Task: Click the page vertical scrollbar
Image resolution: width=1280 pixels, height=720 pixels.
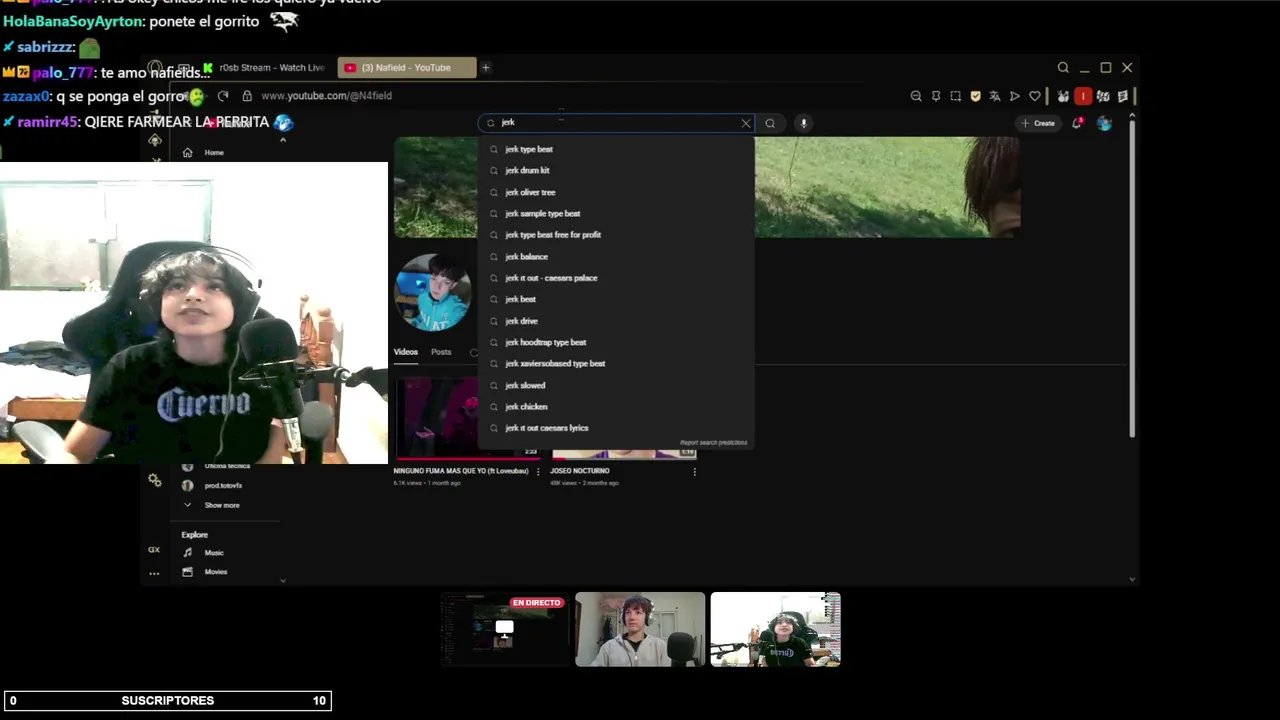Action: click(x=1132, y=278)
